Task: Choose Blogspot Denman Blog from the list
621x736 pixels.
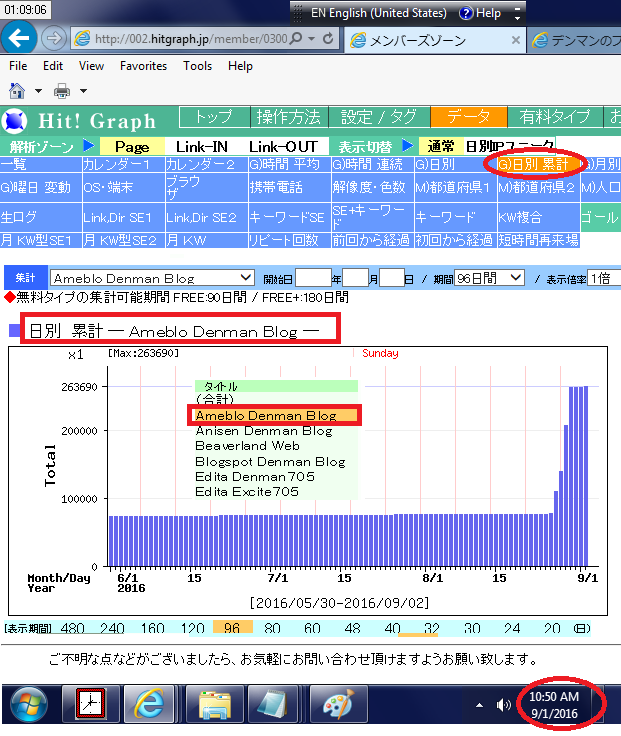Action: [270, 461]
